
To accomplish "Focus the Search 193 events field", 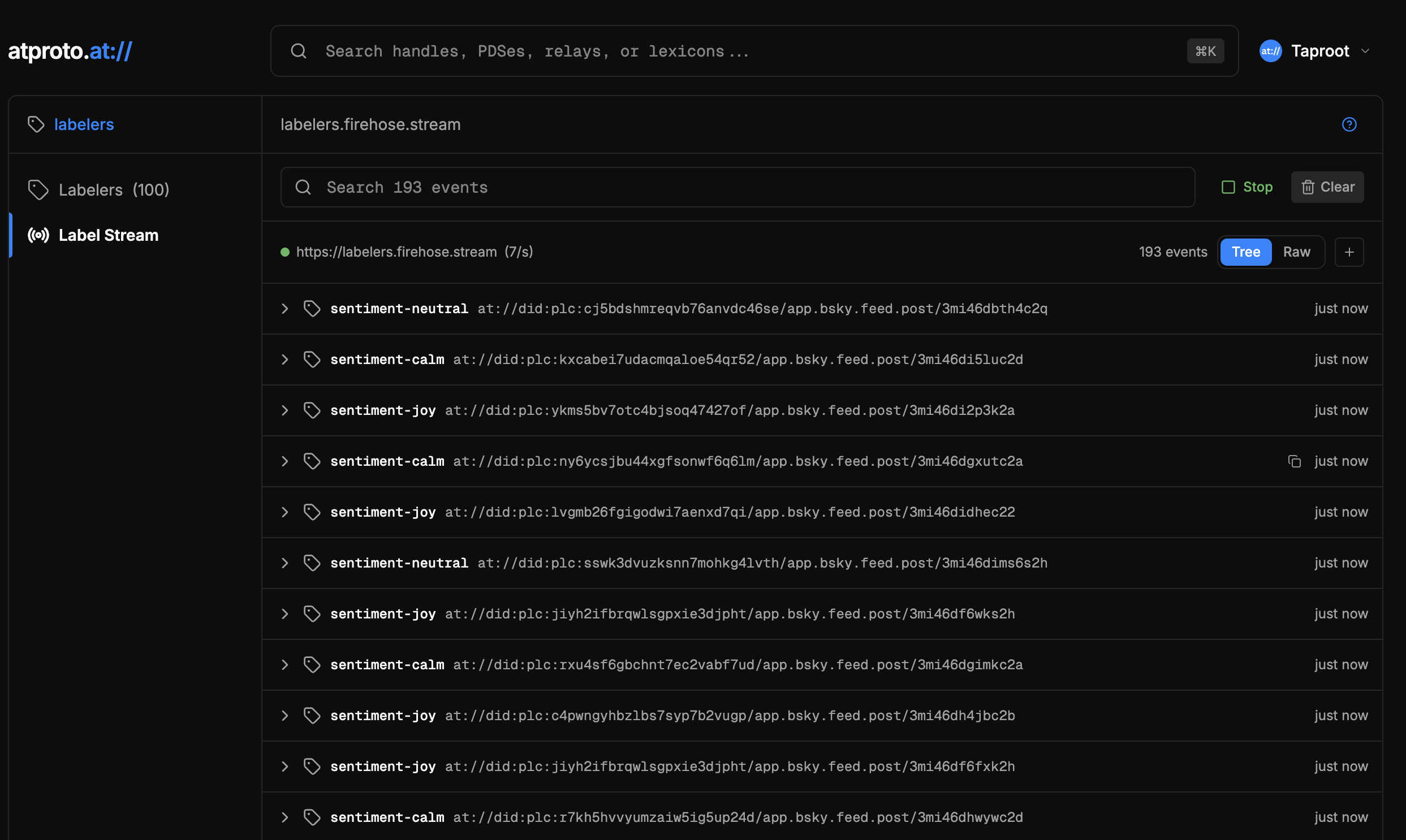I will pyautogui.click(x=736, y=187).
